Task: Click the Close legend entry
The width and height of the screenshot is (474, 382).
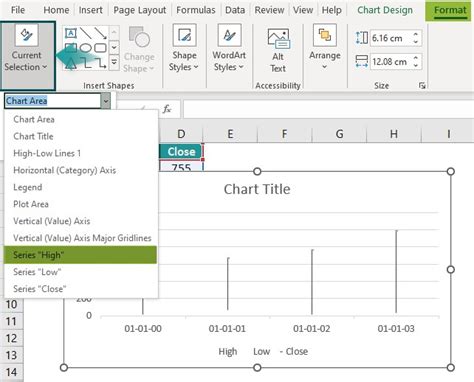Action: [294, 351]
